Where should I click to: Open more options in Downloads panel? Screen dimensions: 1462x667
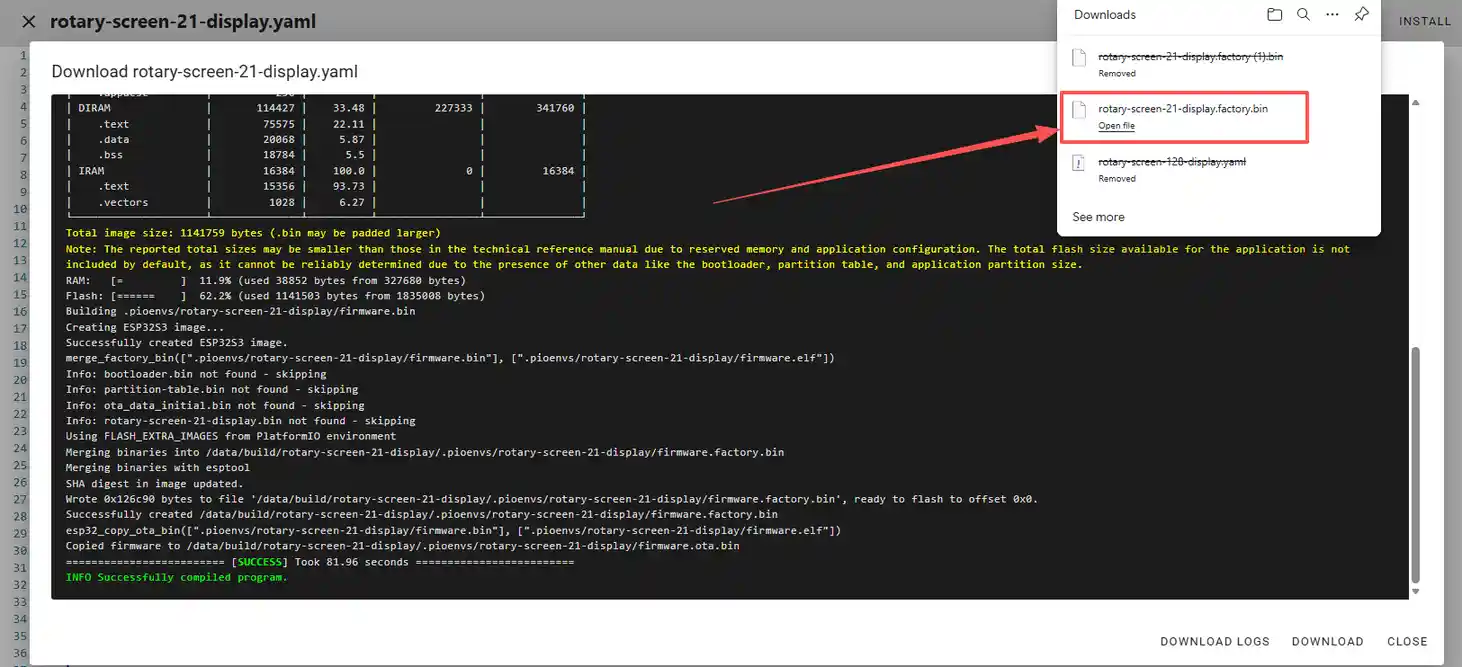pyautogui.click(x=1332, y=15)
